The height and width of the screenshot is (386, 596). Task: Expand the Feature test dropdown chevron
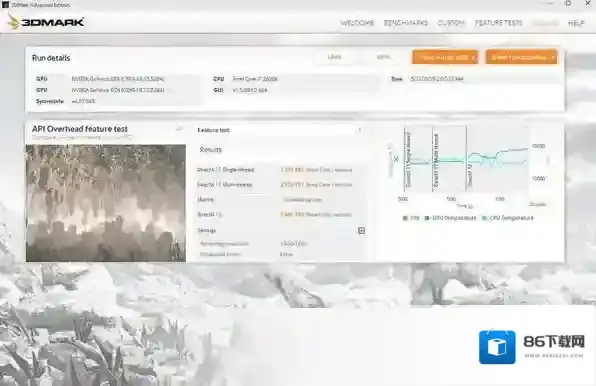click(x=360, y=130)
